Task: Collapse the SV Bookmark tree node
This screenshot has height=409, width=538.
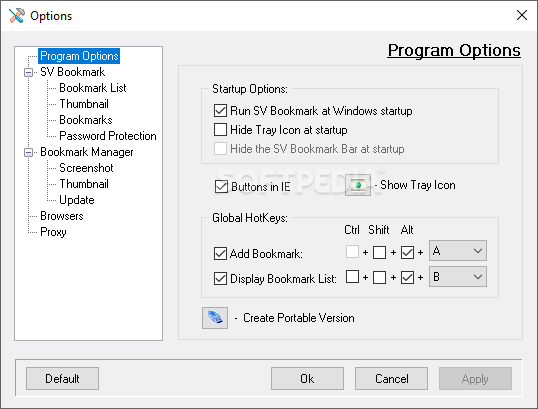Action: [28, 72]
